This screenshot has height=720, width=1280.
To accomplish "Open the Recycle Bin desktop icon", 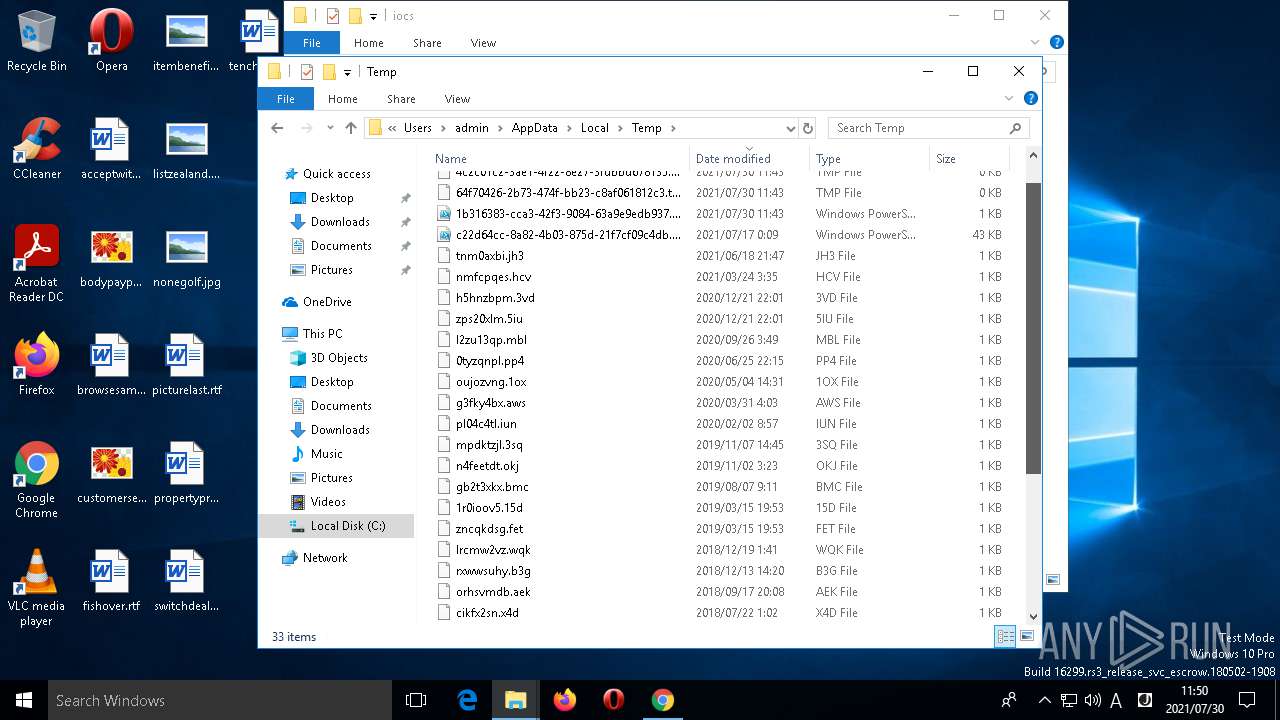I will (x=37, y=40).
